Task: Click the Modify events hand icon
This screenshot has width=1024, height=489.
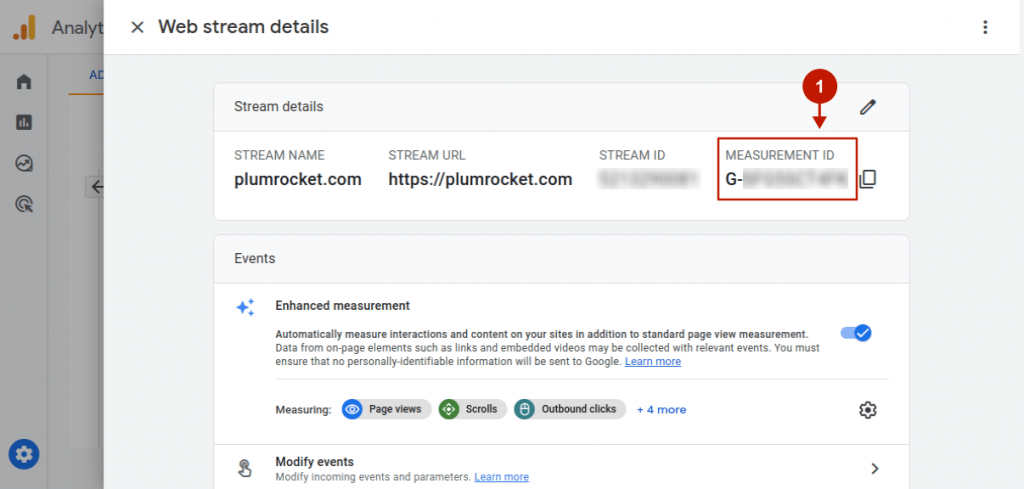Action: coord(244,468)
